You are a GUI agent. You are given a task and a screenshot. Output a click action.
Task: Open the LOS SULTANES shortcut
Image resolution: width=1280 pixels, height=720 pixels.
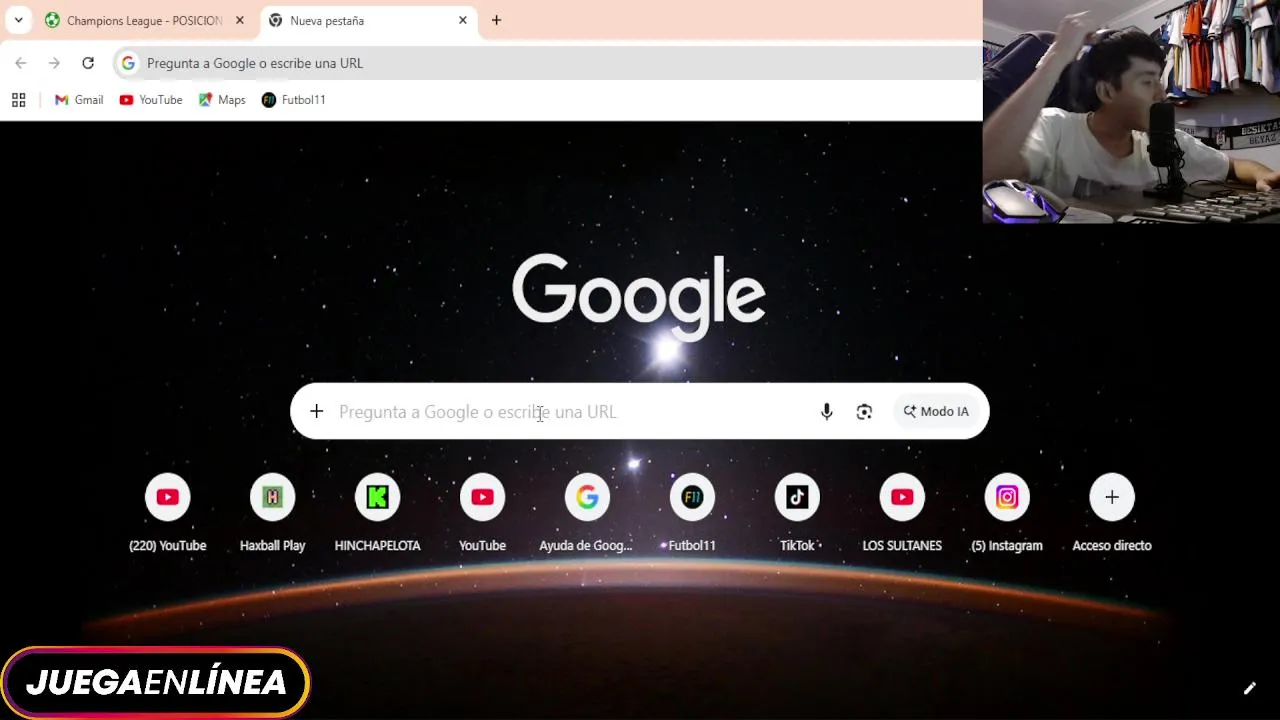click(x=903, y=513)
